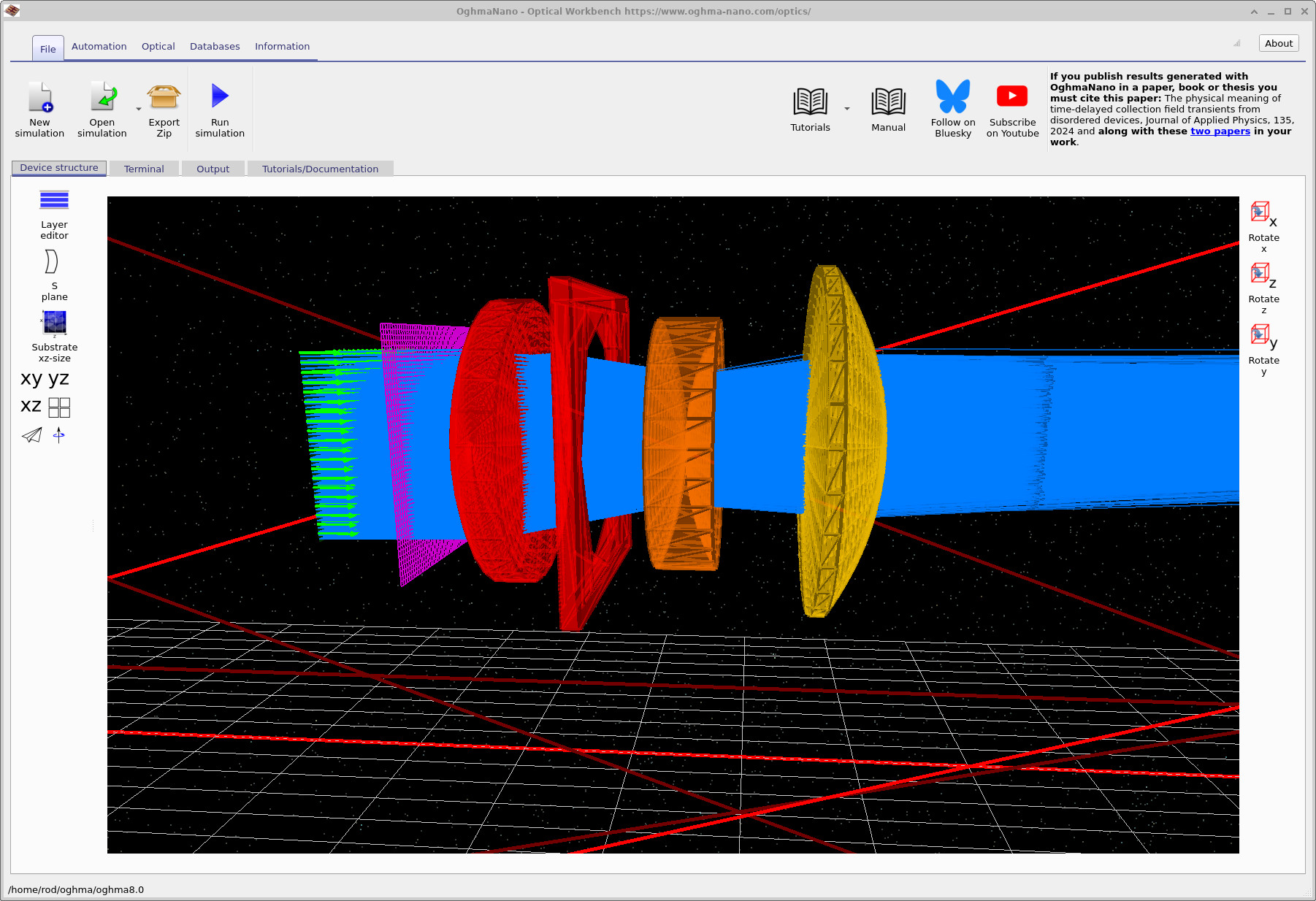Run the simulation

pyautogui.click(x=218, y=108)
